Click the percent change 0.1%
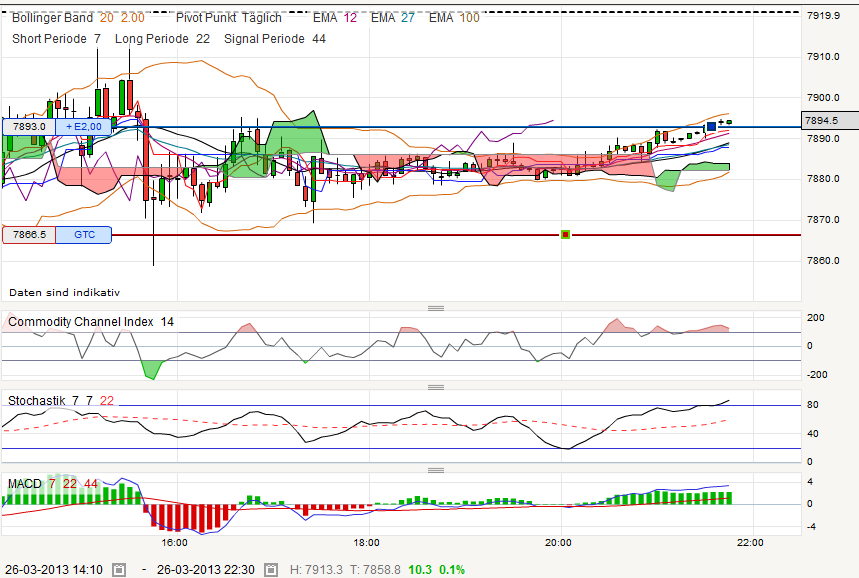This screenshot has height=578, width=859. pos(452,570)
